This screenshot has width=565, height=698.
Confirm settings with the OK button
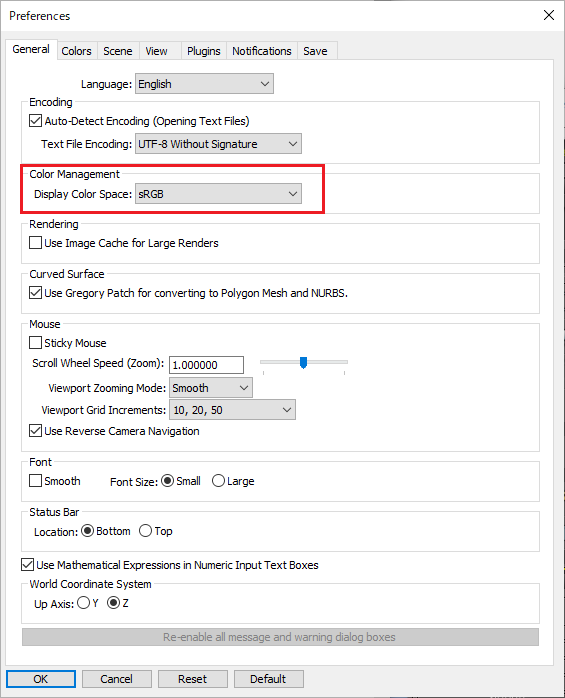(x=41, y=679)
